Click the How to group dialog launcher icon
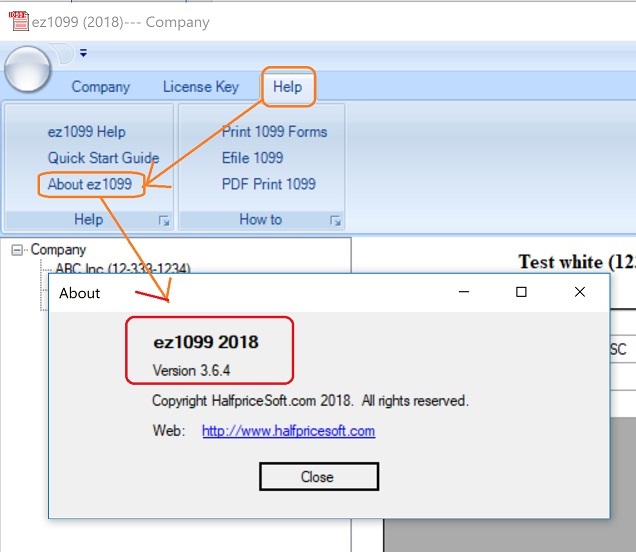Viewport: 636px width, 552px height. coord(335,221)
